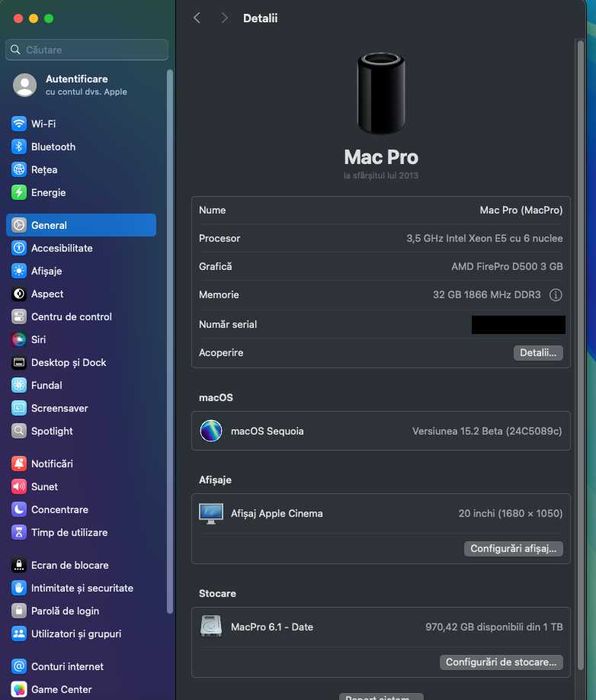This screenshot has height=700, width=596.
Task: Open Utilizatori și grupuri icon
Action: (19, 633)
